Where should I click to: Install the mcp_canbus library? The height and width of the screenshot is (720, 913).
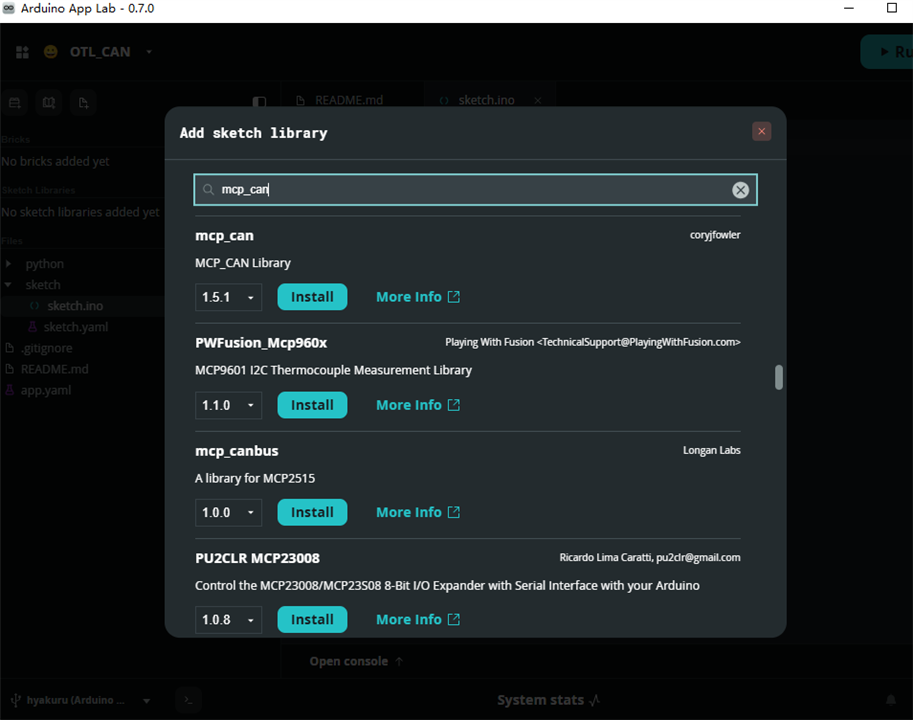point(312,512)
